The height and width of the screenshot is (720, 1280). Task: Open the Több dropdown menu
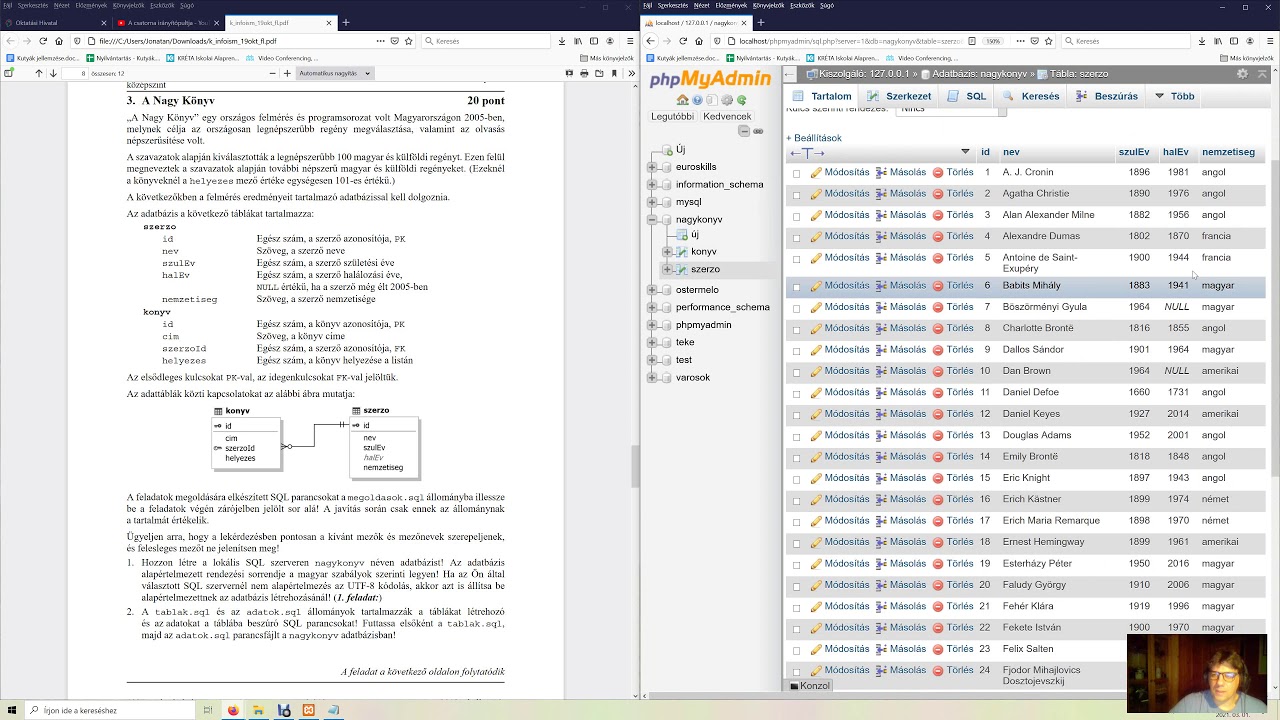[x=1175, y=96]
